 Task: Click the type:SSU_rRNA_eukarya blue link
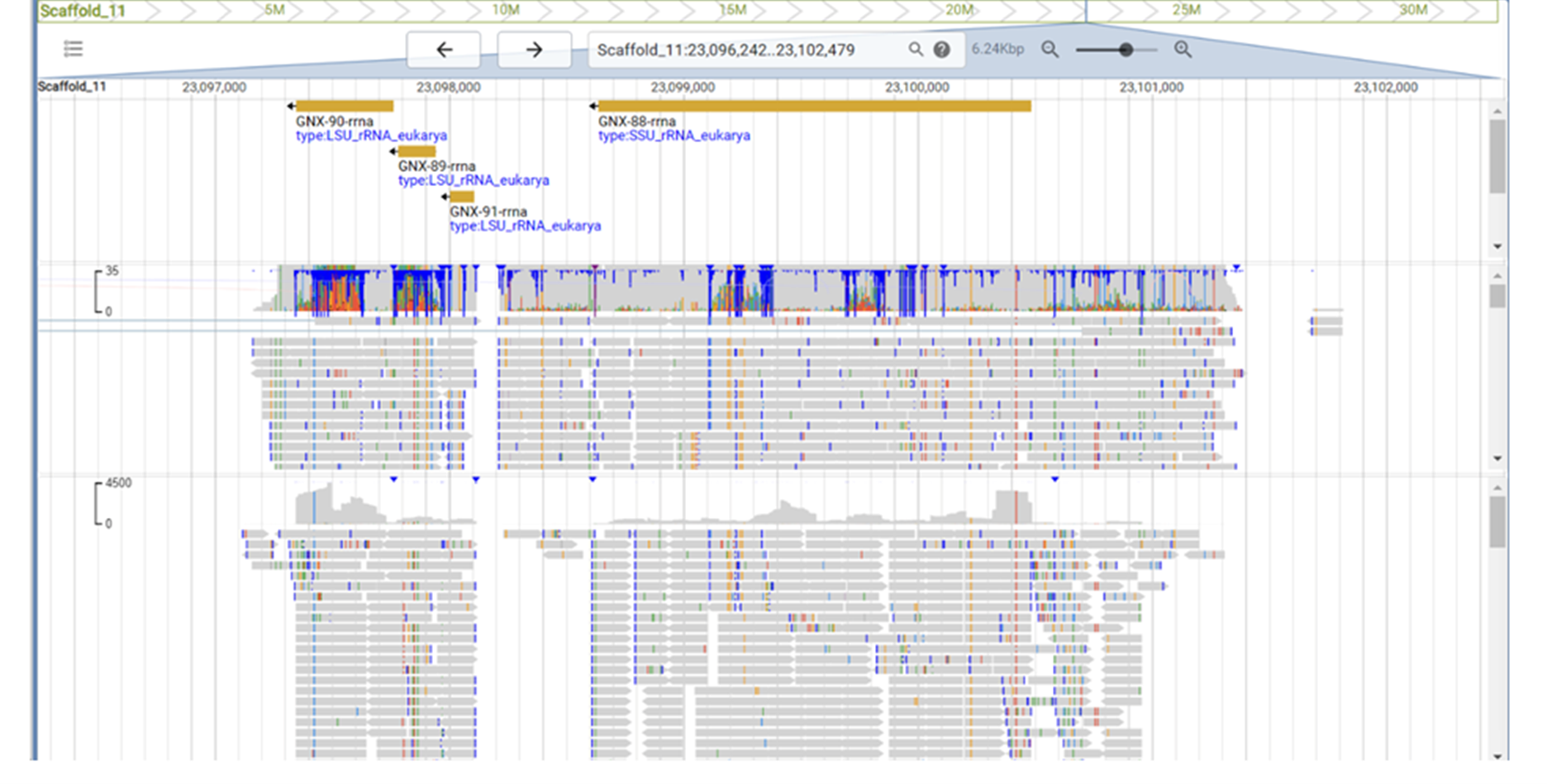pos(674,135)
